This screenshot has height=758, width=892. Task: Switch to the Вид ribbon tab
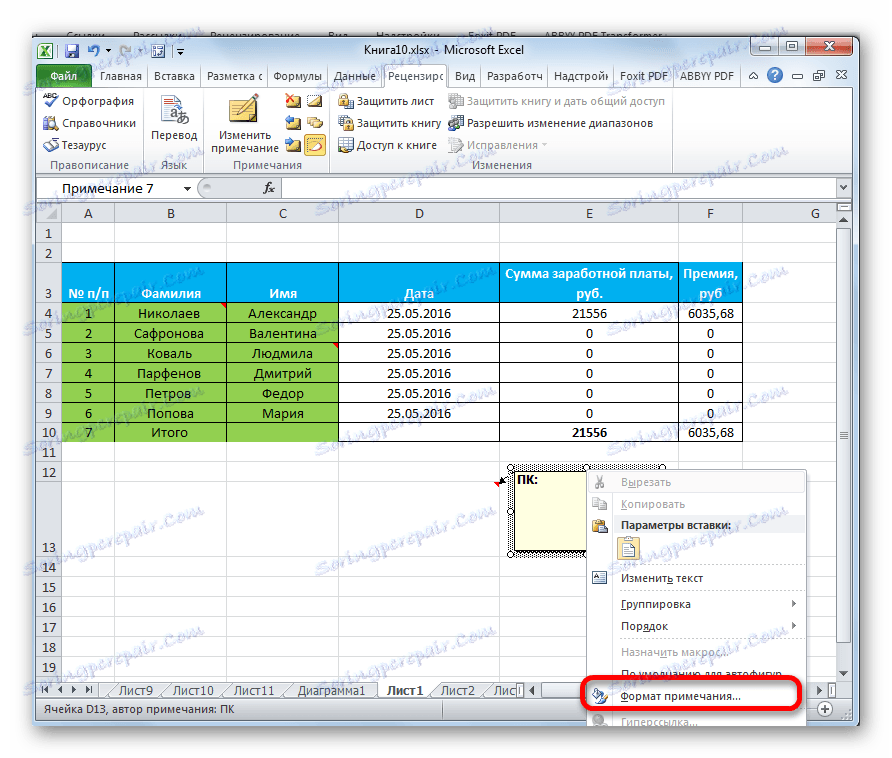465,76
